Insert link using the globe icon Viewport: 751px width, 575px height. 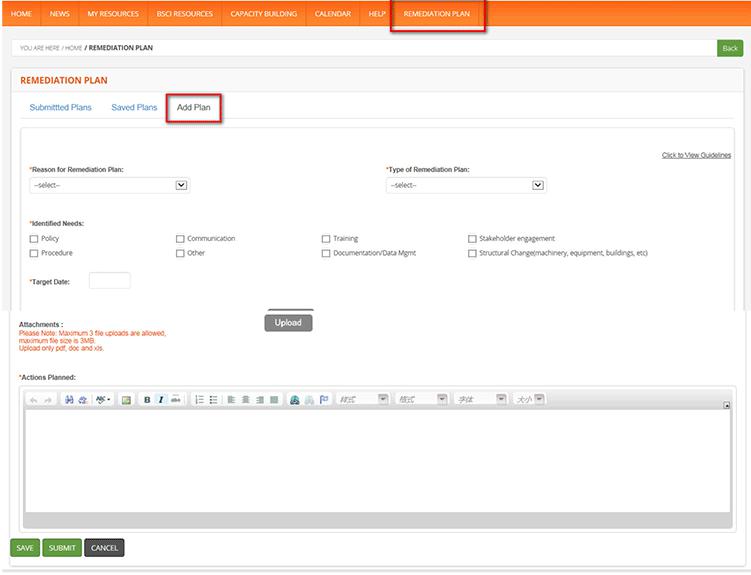click(295, 400)
